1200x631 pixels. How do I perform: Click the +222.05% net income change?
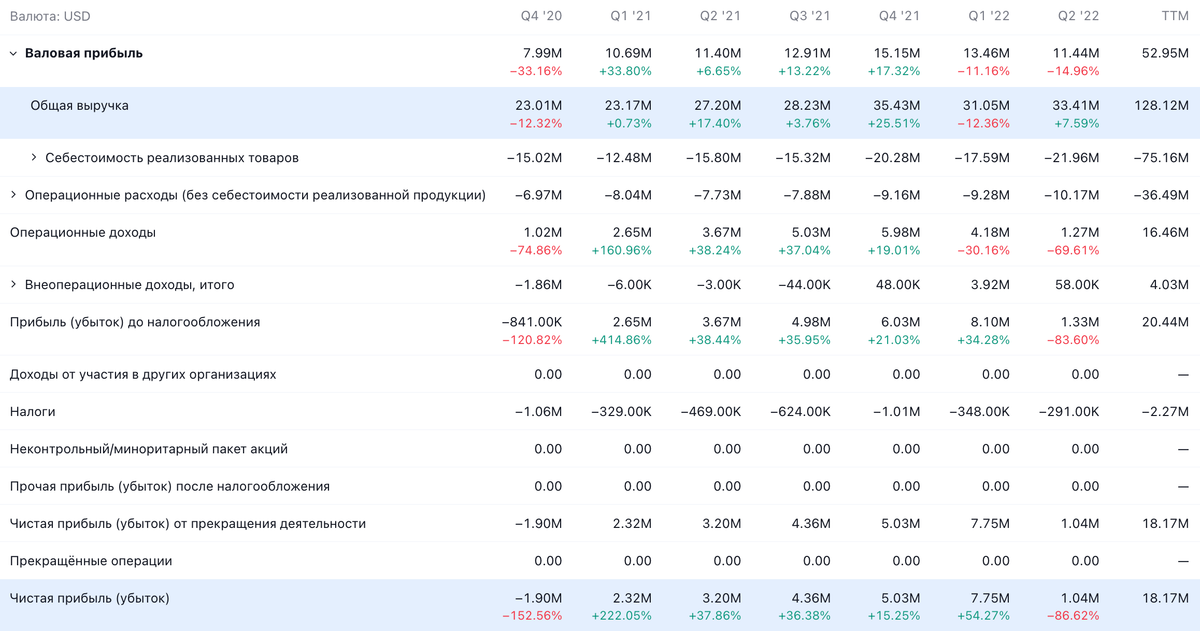click(621, 616)
